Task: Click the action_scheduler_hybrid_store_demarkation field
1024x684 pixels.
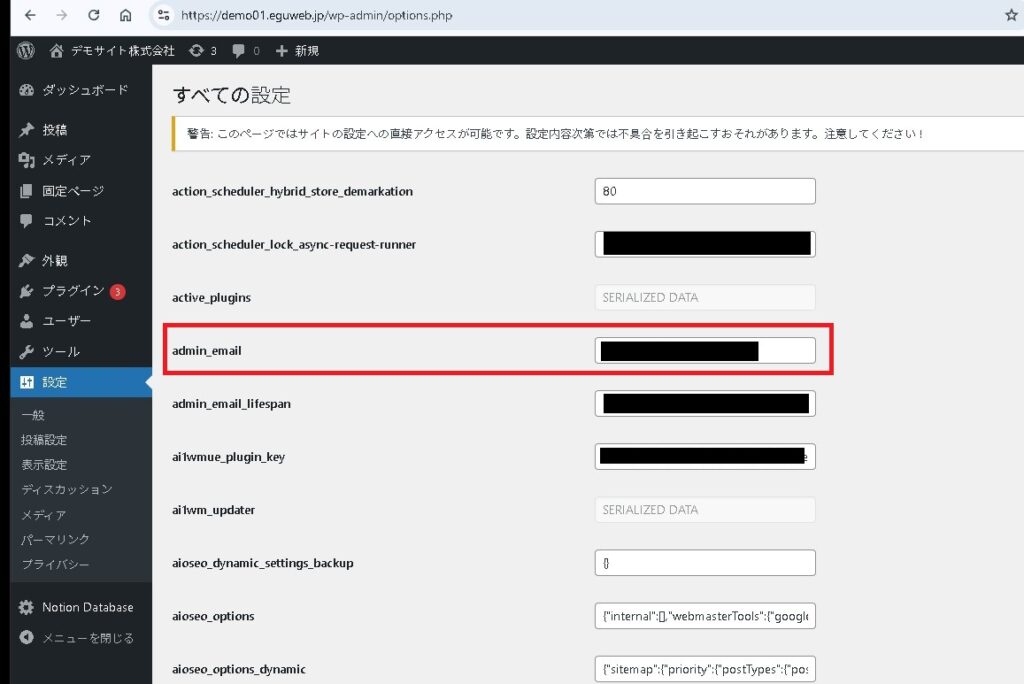Action: click(704, 191)
